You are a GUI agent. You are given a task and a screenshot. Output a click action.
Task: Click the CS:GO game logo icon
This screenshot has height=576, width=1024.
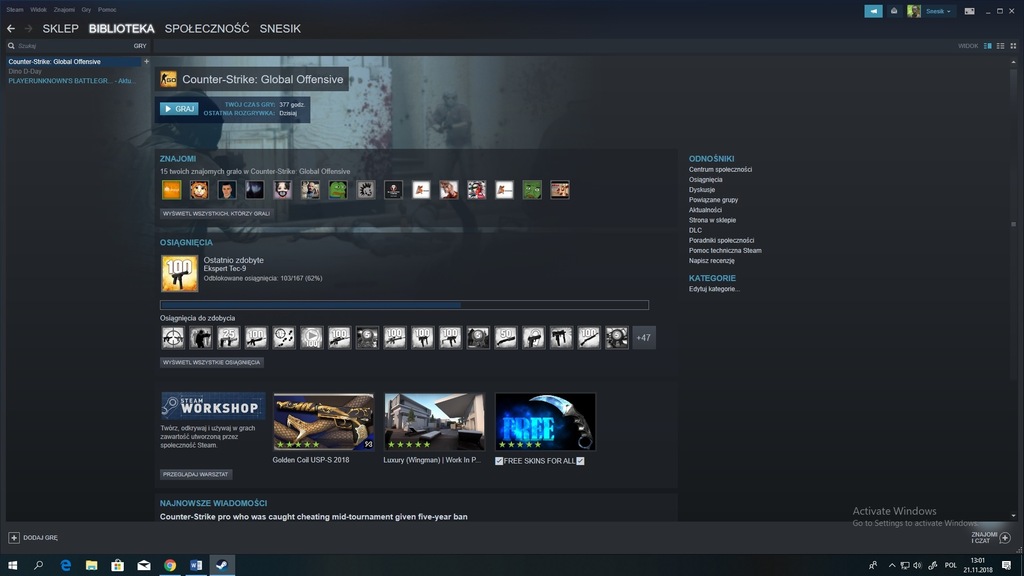168,79
